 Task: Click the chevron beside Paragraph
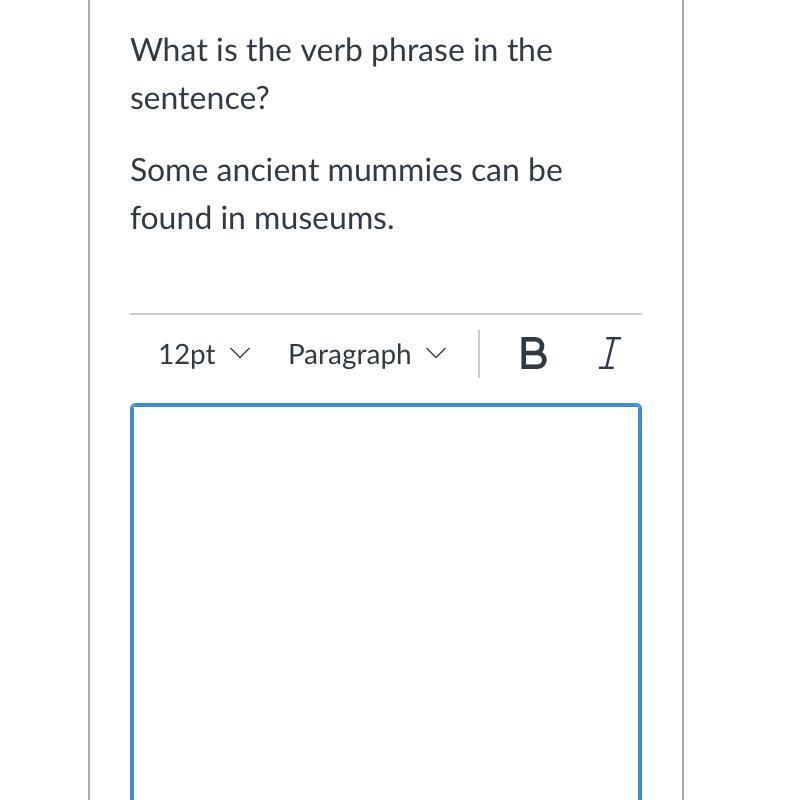tap(435, 354)
